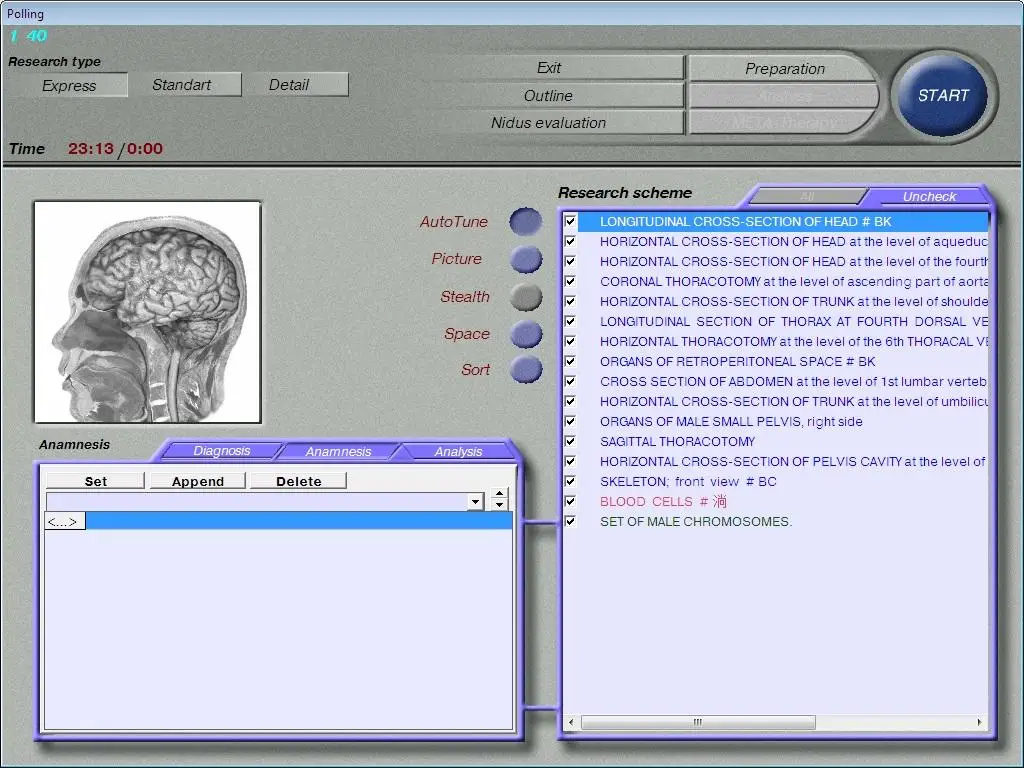
Task: Click the anamnesis stepper down arrow
Action: [500, 506]
